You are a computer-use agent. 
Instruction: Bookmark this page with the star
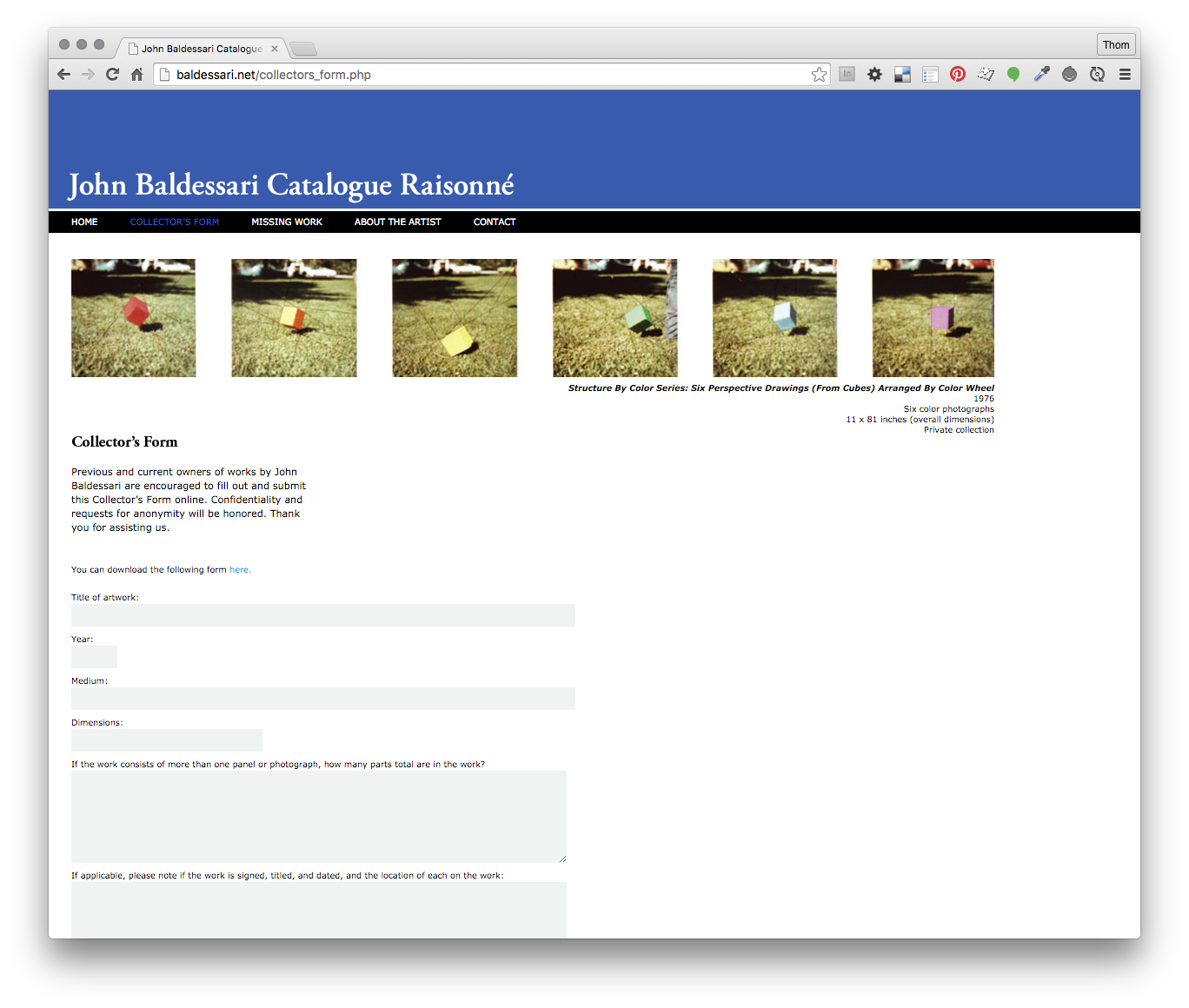pos(819,75)
